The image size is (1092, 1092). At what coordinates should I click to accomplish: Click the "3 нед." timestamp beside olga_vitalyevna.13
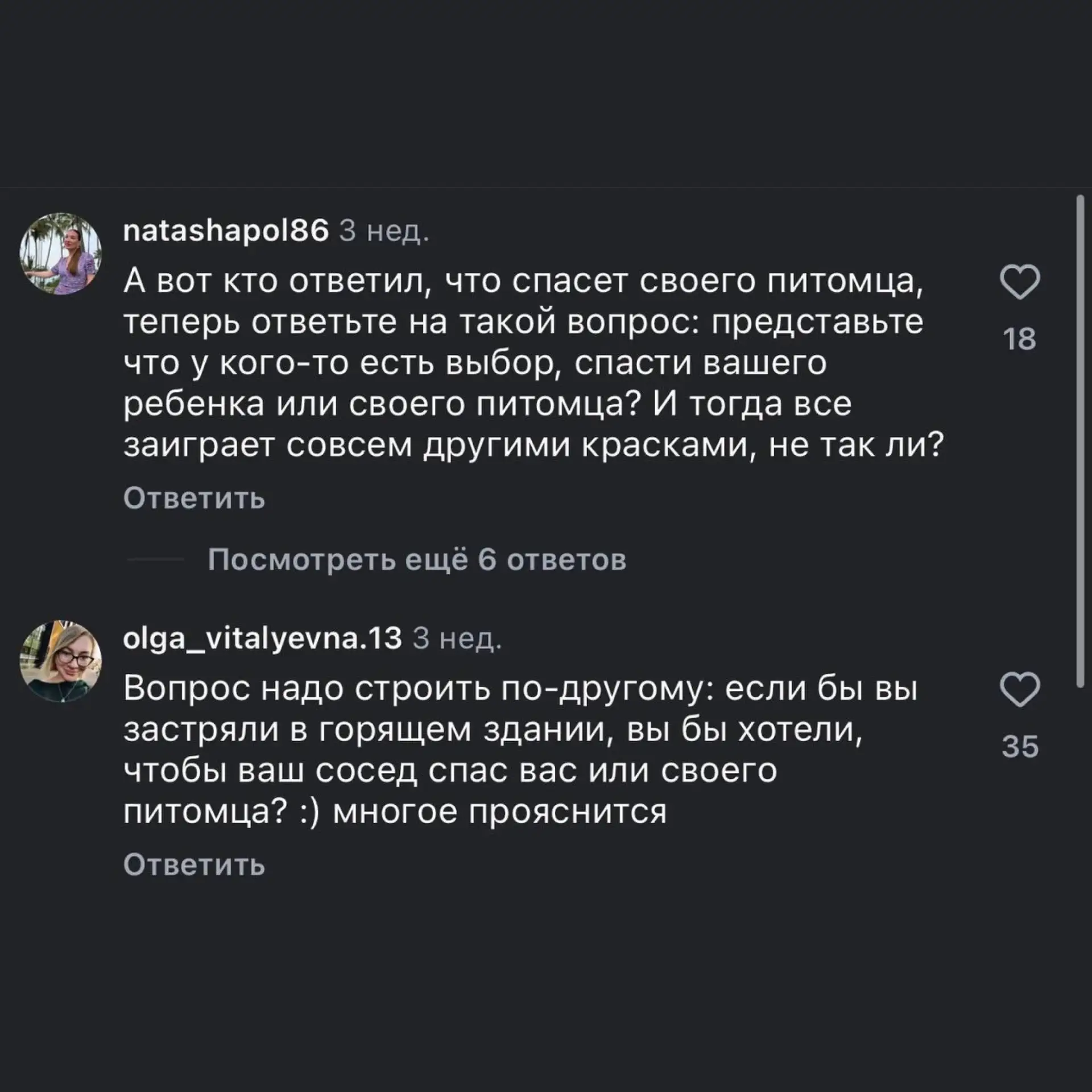tap(457, 639)
